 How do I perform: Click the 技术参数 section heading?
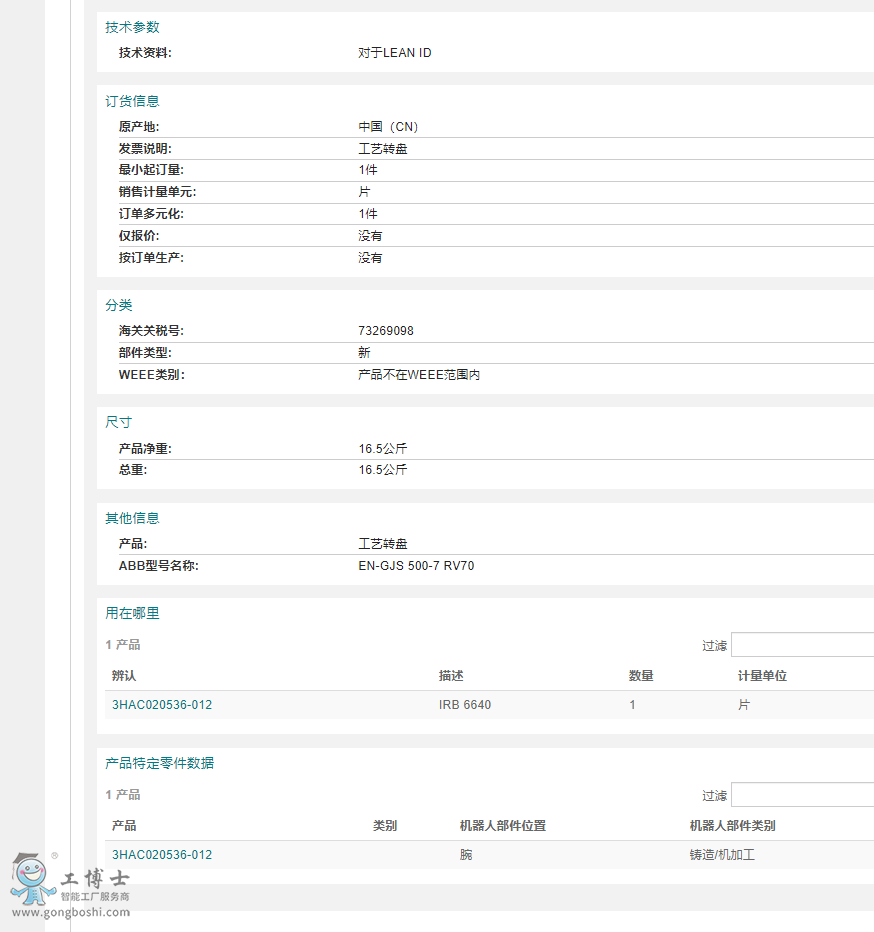133,27
